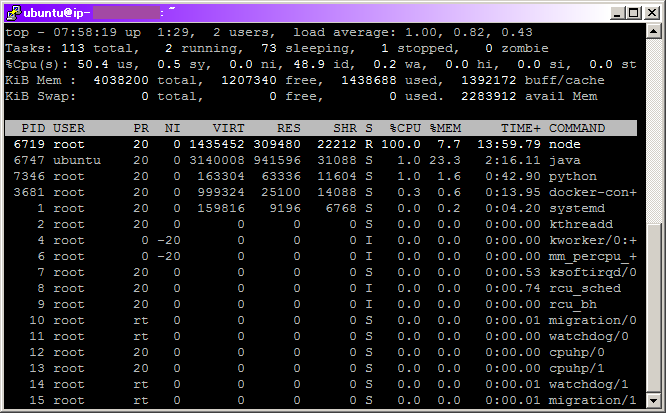This screenshot has width=666, height=413.
Task: Click the python process command name
Action: [x=572, y=176]
